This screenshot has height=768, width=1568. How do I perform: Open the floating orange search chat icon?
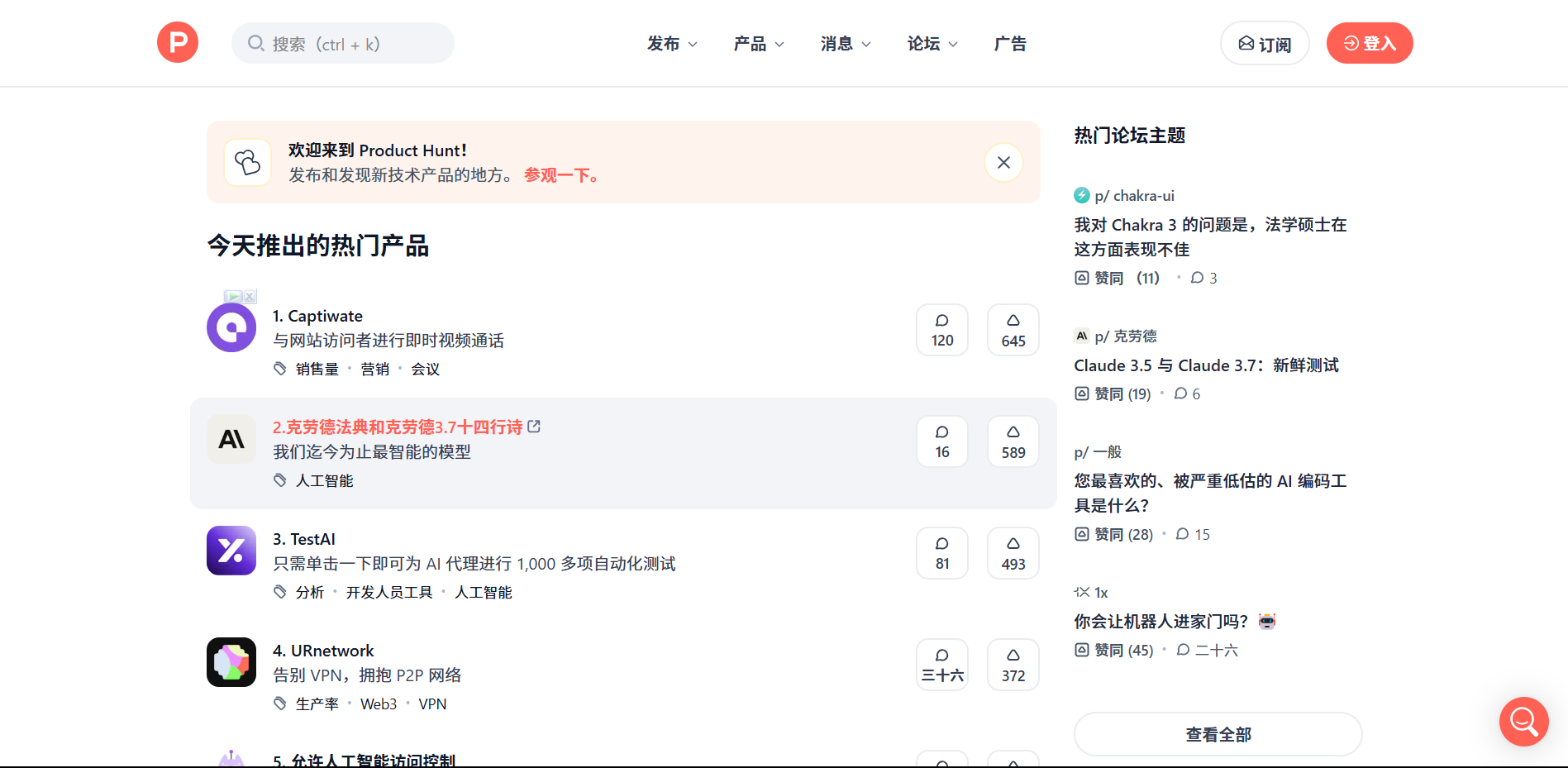click(1523, 722)
